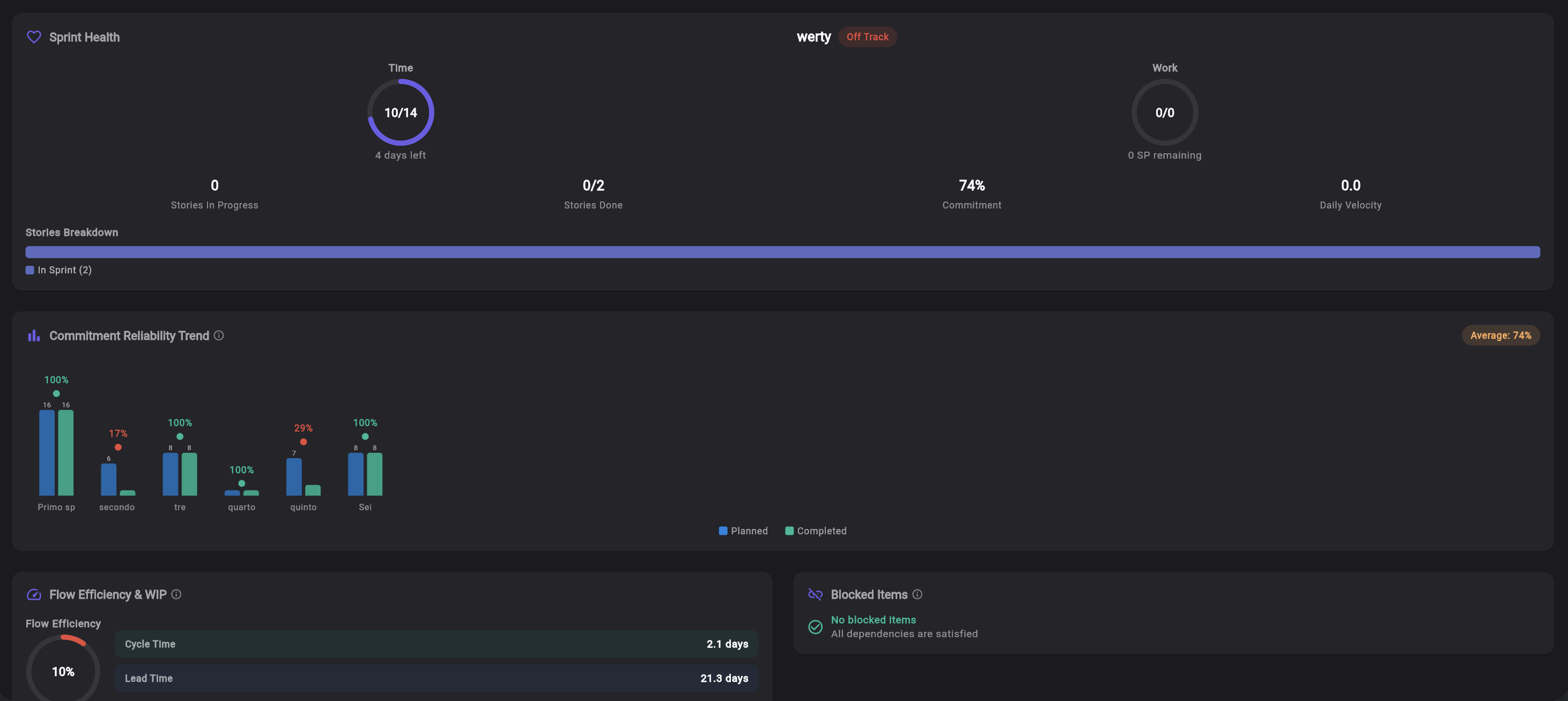Click the Stories Breakdown progress bar
Image resolution: width=1568 pixels, height=701 pixels.
pos(782,251)
